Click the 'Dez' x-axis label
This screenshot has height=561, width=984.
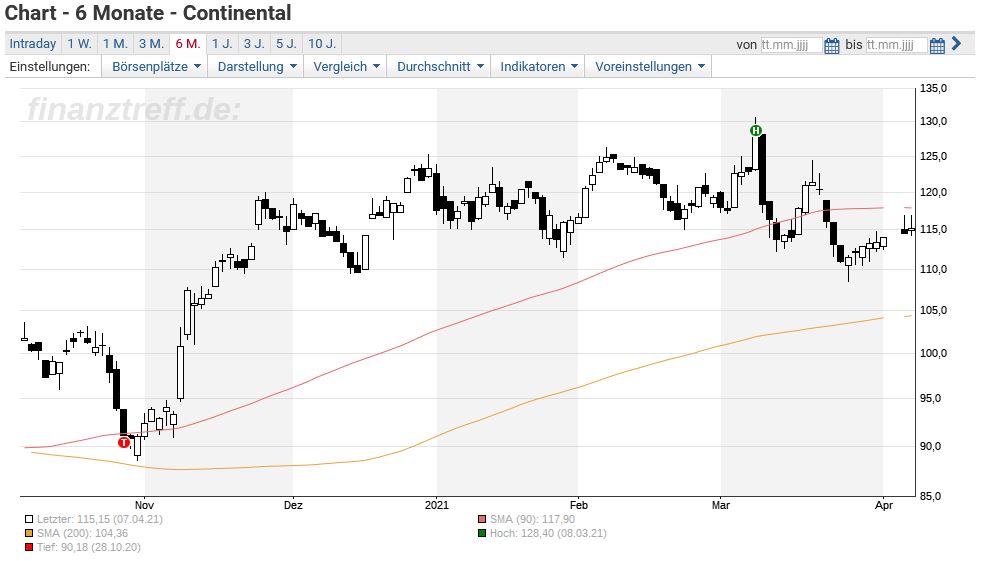[292, 505]
